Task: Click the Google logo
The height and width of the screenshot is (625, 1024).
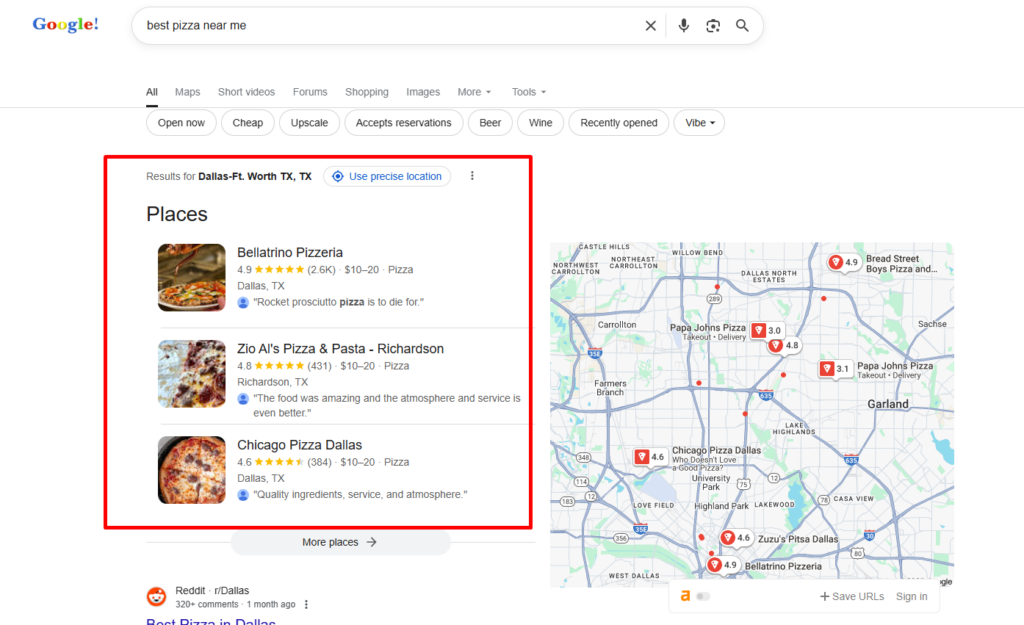Action: [64, 24]
